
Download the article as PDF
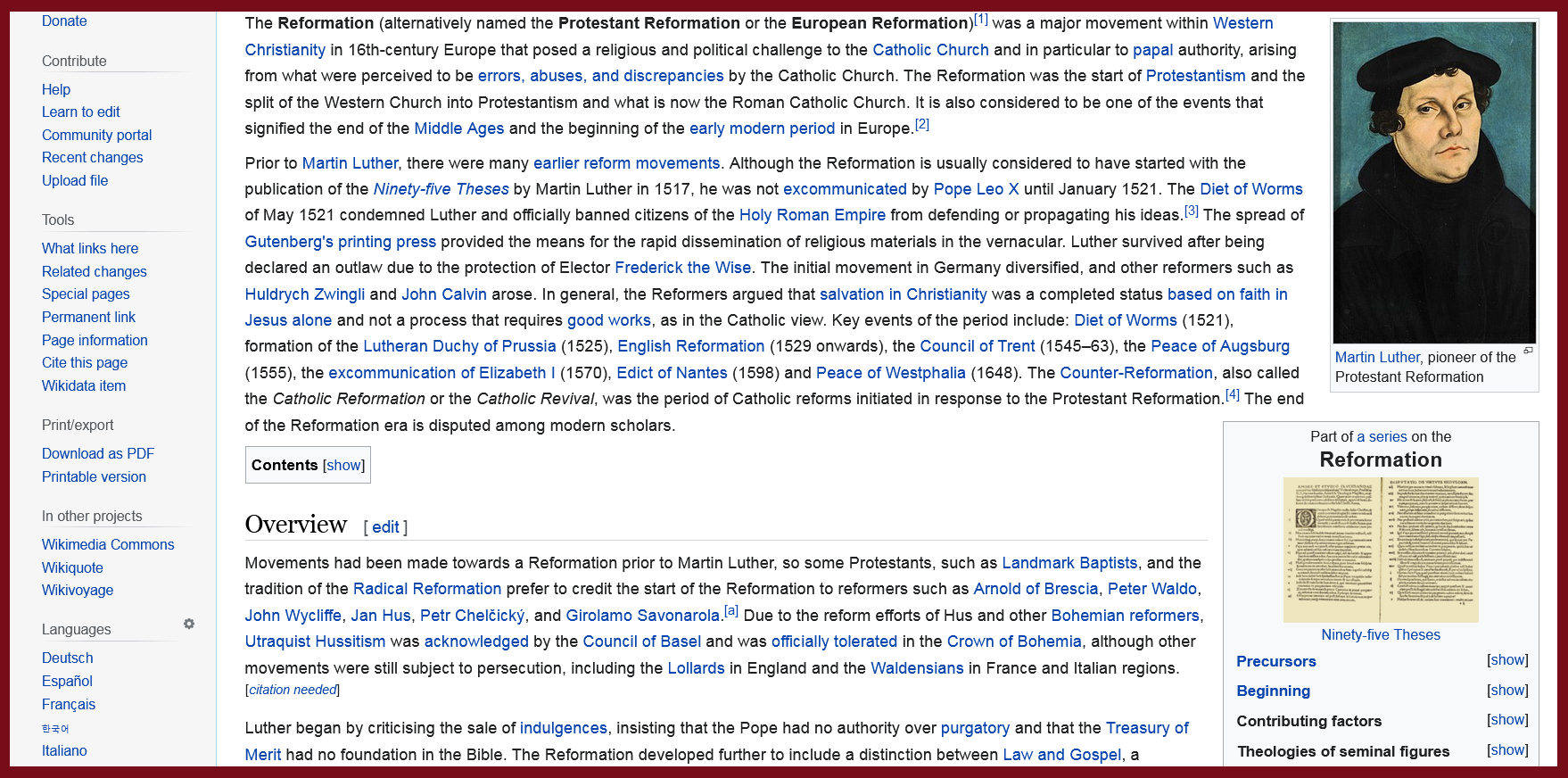click(x=98, y=454)
